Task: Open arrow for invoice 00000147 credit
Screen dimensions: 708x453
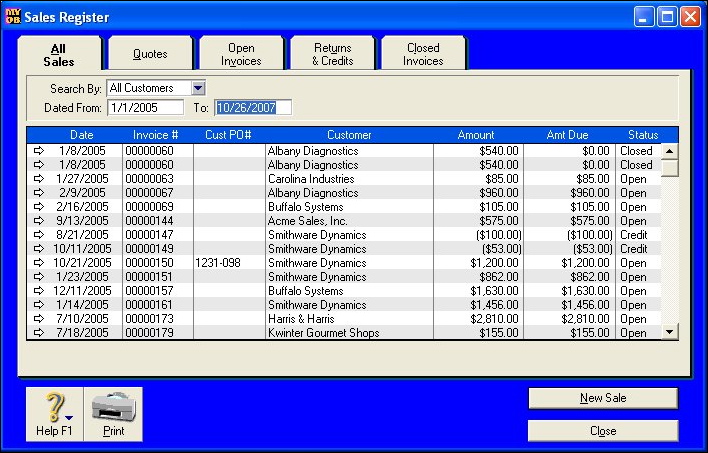Action: coord(39,234)
